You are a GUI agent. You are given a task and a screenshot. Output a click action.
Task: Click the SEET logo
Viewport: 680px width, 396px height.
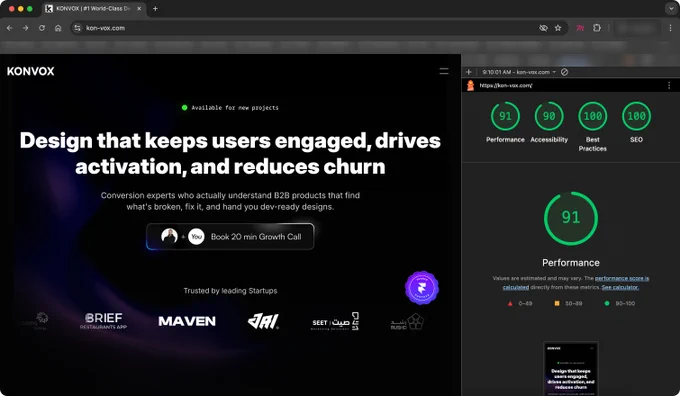[x=335, y=321]
